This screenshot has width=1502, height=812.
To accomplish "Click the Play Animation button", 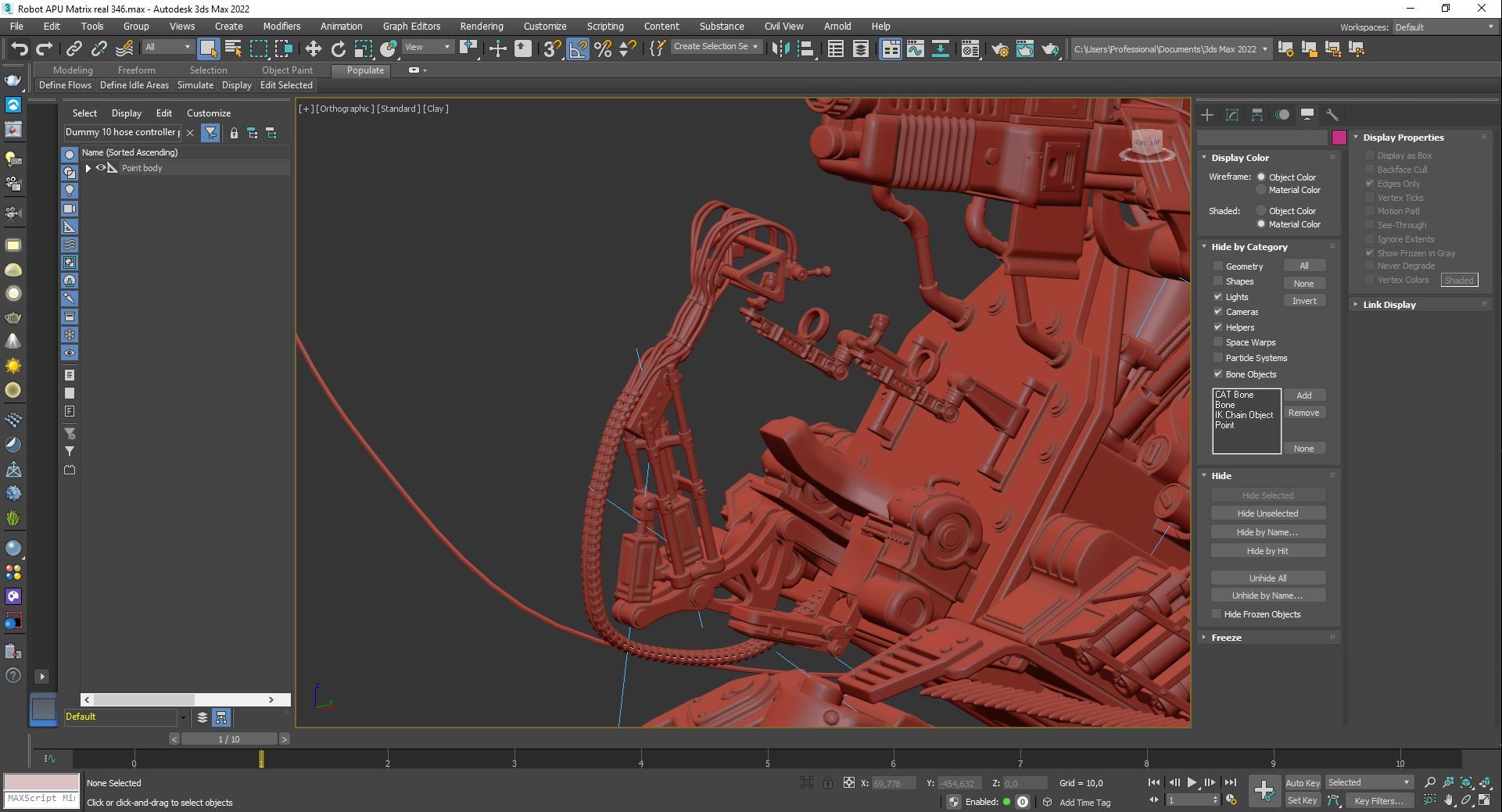I will 1192,782.
